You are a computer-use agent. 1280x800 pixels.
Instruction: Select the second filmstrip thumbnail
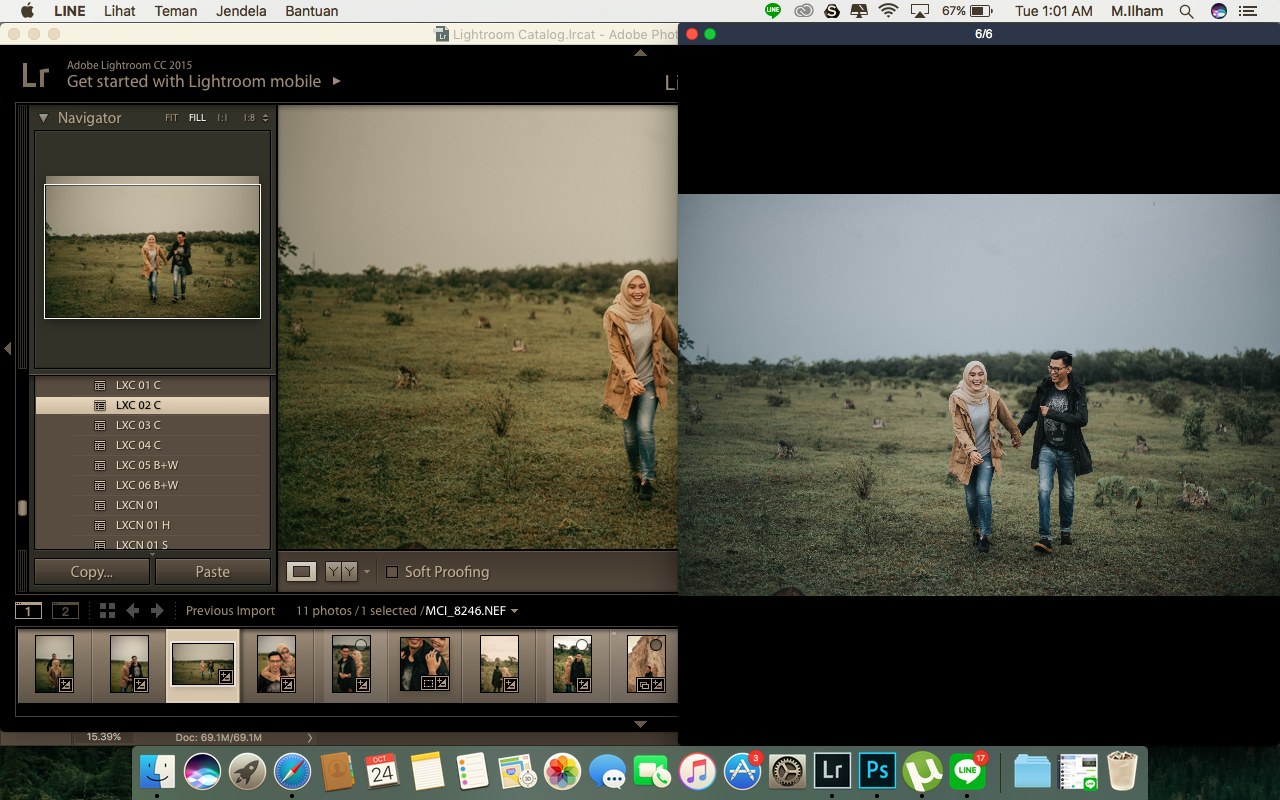click(129, 665)
